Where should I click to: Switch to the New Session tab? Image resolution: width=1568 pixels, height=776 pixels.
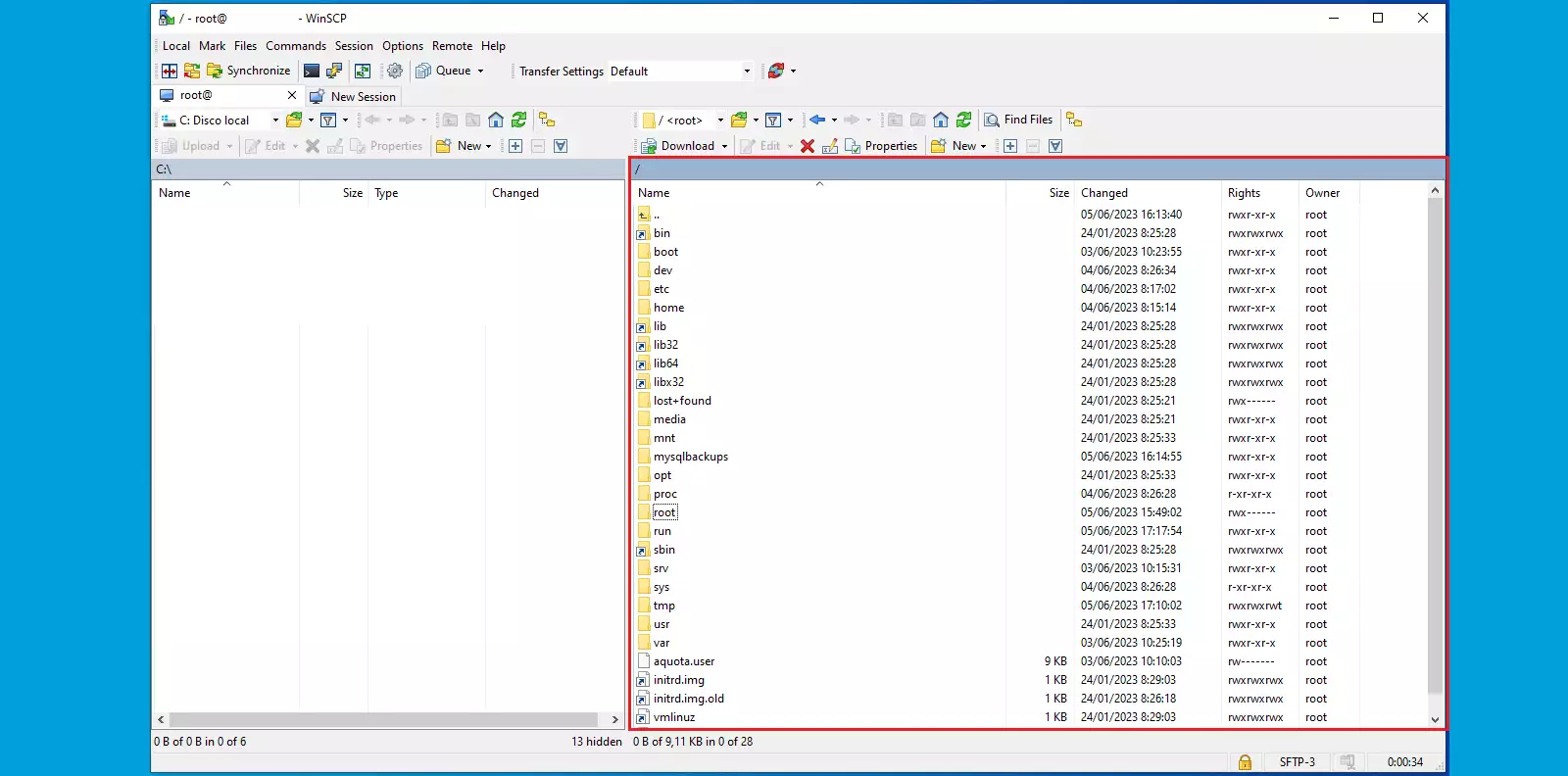click(x=354, y=96)
